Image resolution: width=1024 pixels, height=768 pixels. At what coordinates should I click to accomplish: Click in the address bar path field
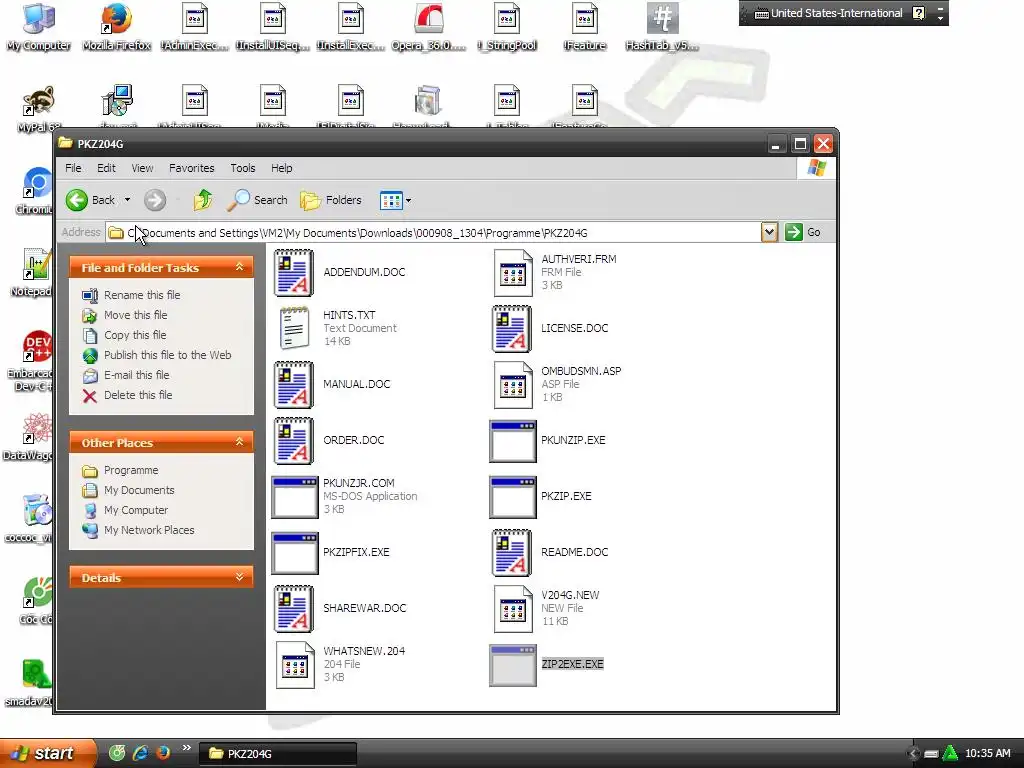[434, 232]
